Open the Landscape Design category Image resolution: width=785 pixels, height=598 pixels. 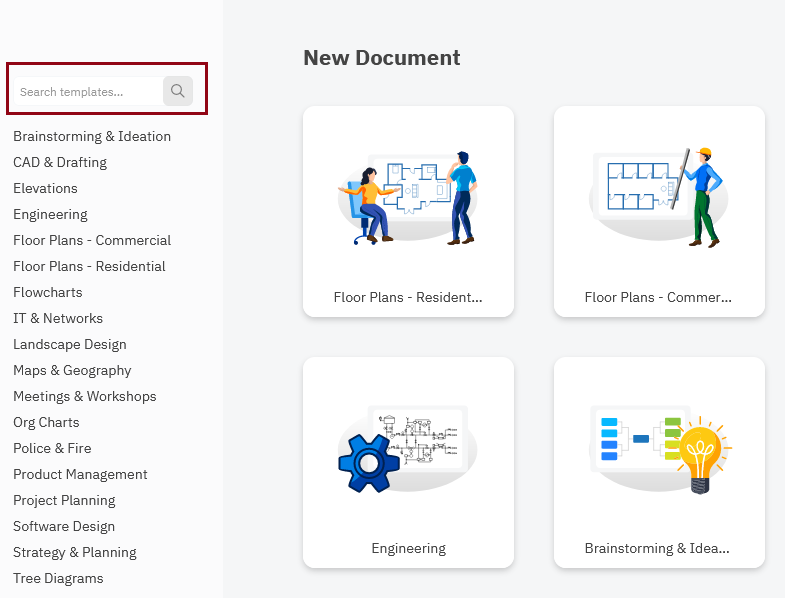pyautogui.click(x=70, y=344)
